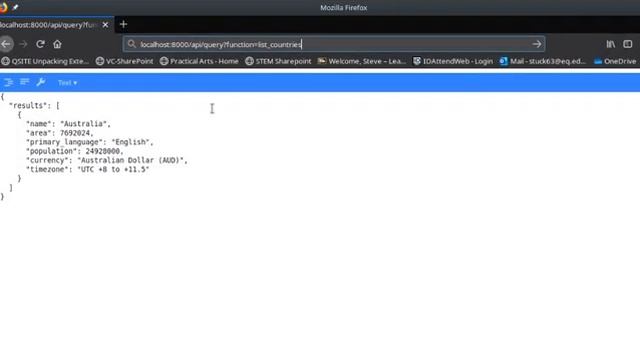Open the JSON viewer wrench settings
This screenshot has height=360, width=640.
coord(41,82)
